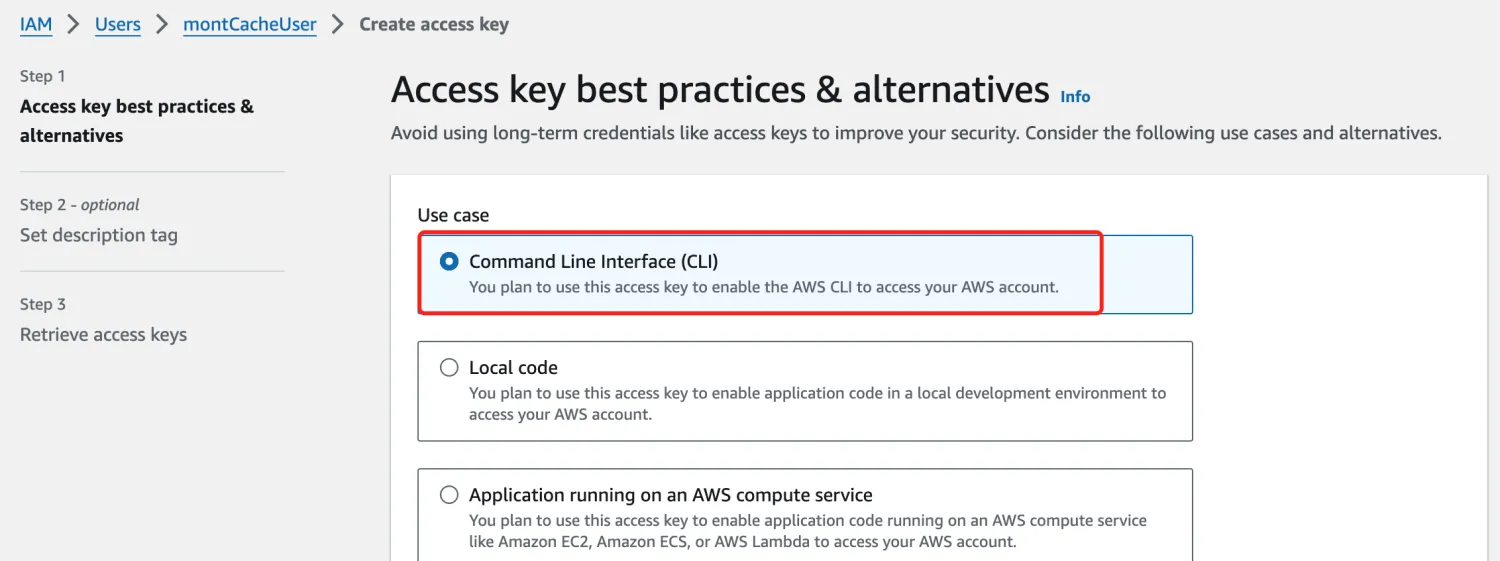The height and width of the screenshot is (561, 1500).
Task: Click the chevron between Users and montCacheUser
Action: tap(162, 24)
